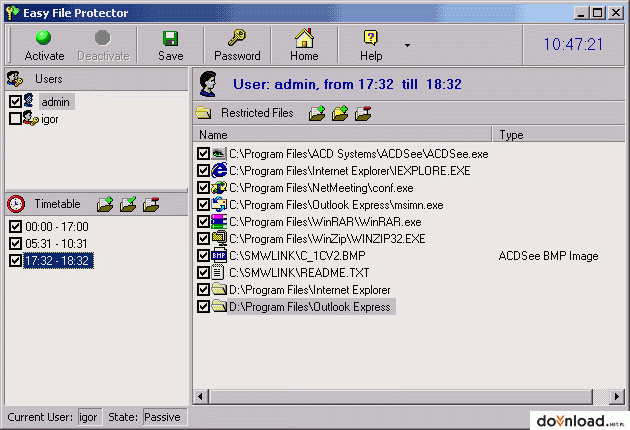This screenshot has height=430, width=630.
Task: Sort by the Type column header
Action: 559,135
